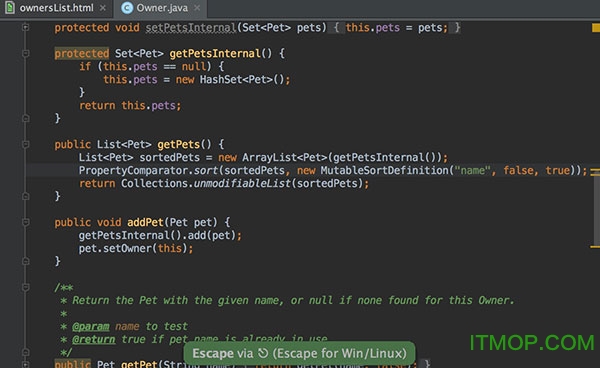Click the HTML file icon on ownersList tab
The height and width of the screenshot is (368, 600).
[x=10, y=8]
